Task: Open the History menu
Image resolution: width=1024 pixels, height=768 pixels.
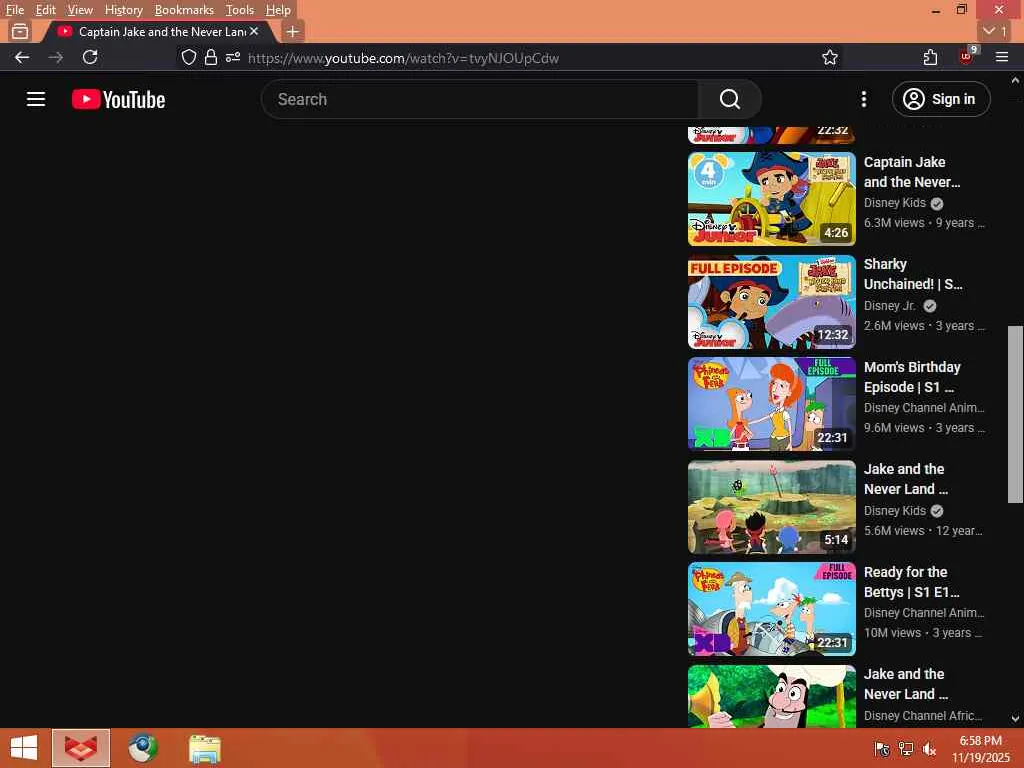Action: (123, 10)
